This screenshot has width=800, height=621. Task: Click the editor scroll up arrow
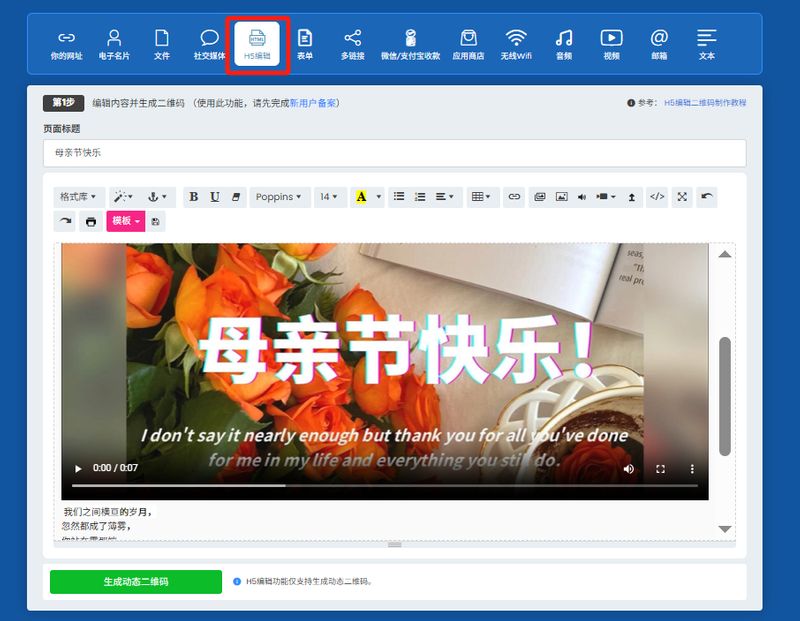pos(725,254)
